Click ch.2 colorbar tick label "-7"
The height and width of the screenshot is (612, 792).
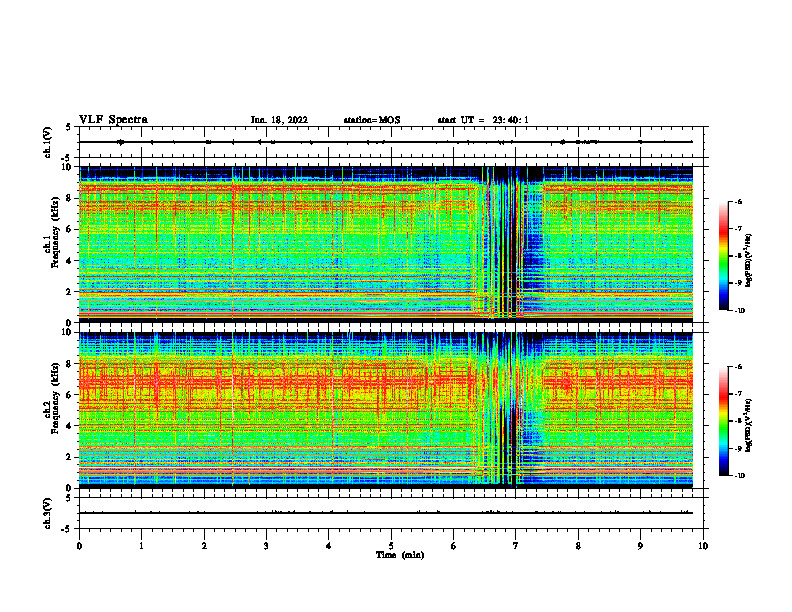tap(738, 394)
